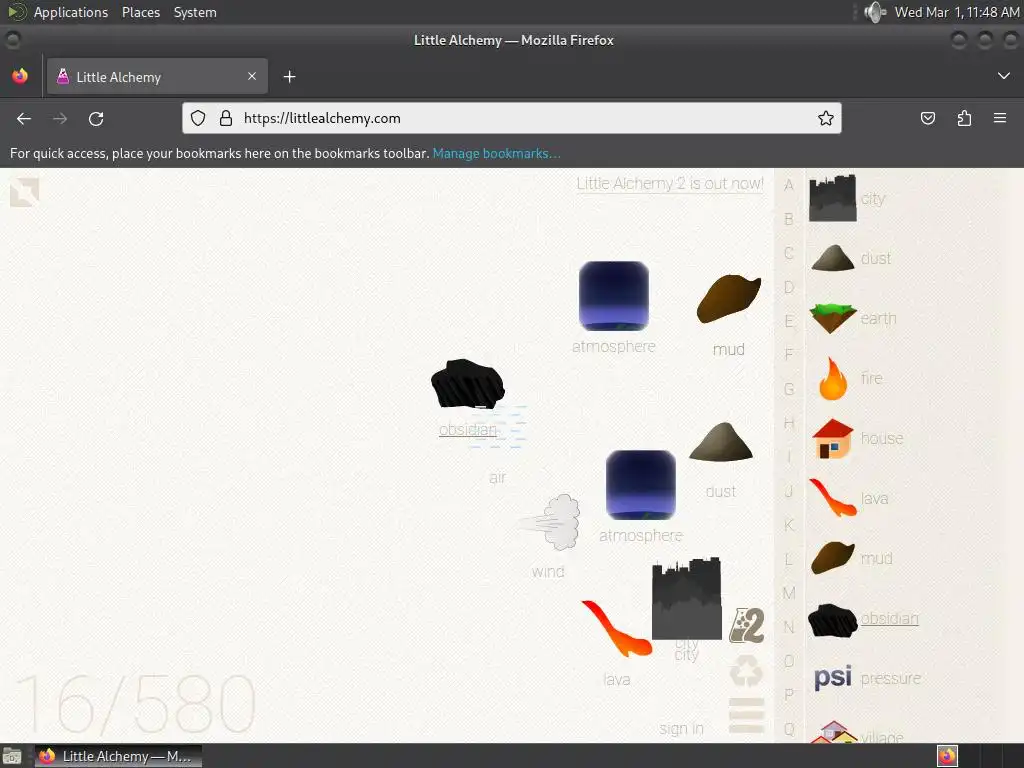The width and height of the screenshot is (1024, 768).
Task: Click the wind element on the workspace
Action: pyautogui.click(x=549, y=522)
